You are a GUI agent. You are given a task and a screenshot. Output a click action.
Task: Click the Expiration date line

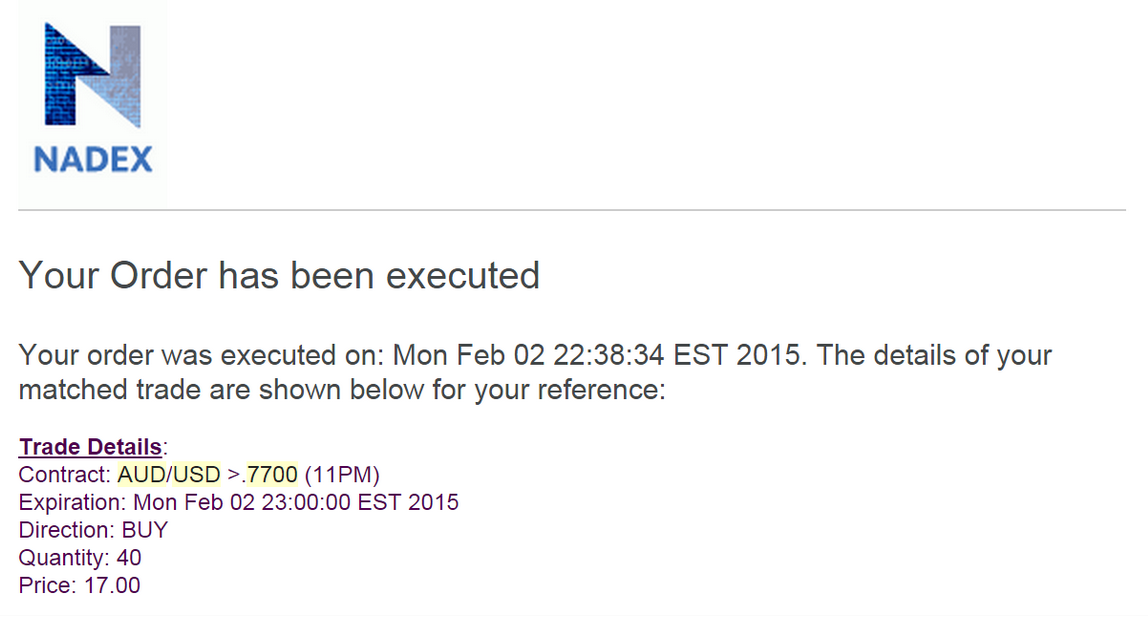(x=239, y=502)
